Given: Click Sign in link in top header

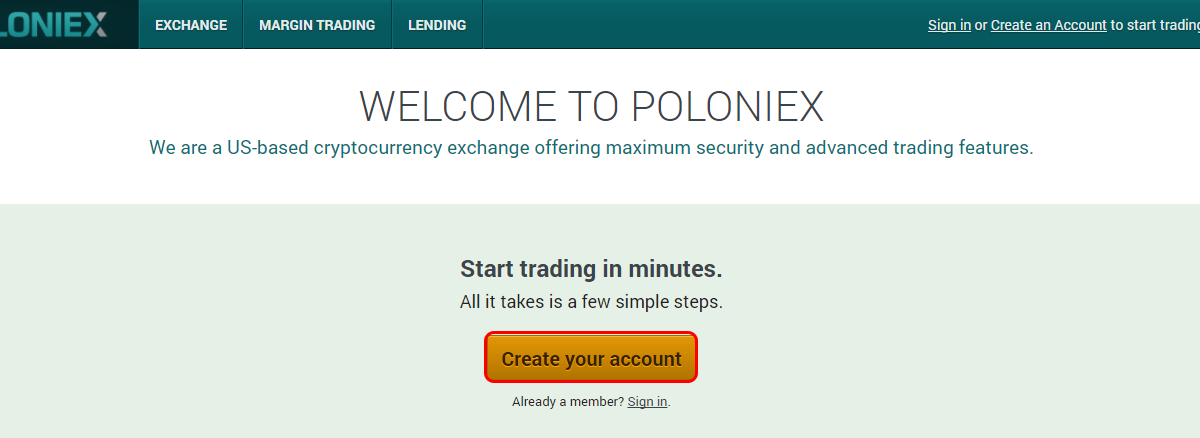Looking at the screenshot, I should pyautogui.click(x=949, y=25).
